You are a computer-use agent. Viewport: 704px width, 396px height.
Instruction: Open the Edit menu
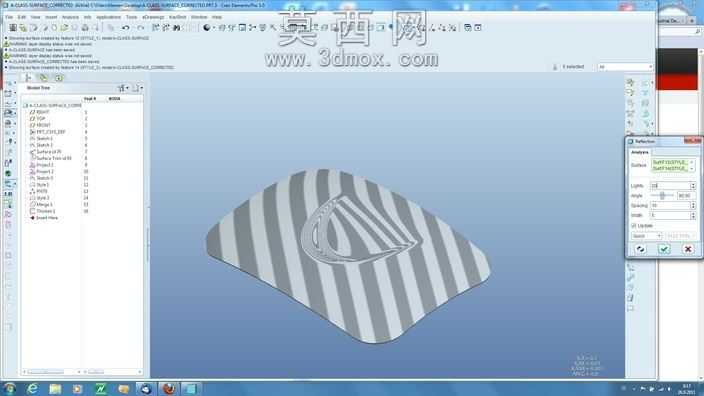point(22,17)
